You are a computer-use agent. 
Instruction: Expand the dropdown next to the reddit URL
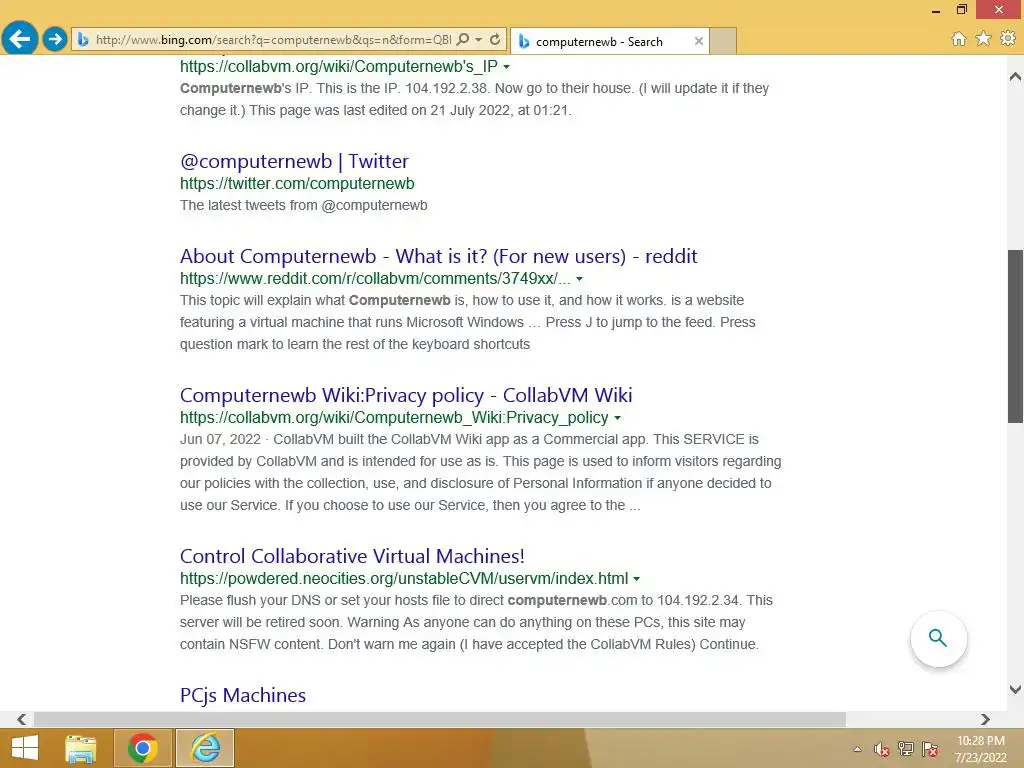(579, 279)
